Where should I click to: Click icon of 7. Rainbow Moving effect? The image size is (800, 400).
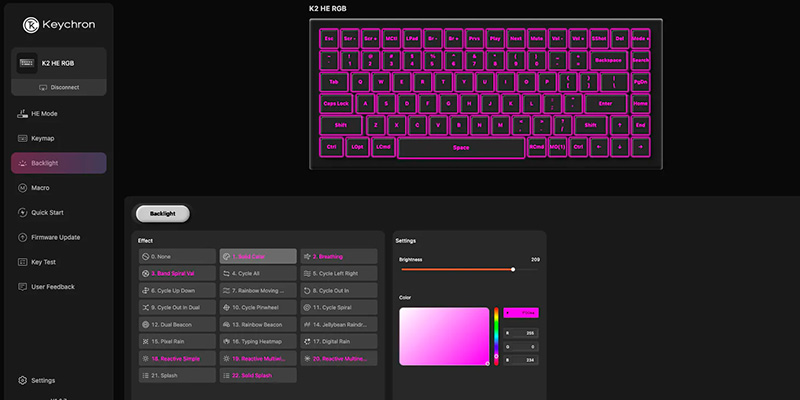(x=226, y=290)
